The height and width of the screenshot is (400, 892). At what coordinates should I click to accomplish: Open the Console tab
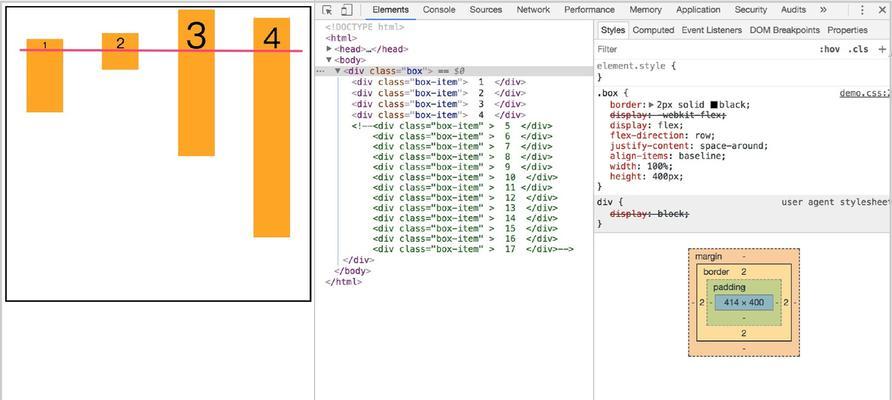pyautogui.click(x=439, y=10)
